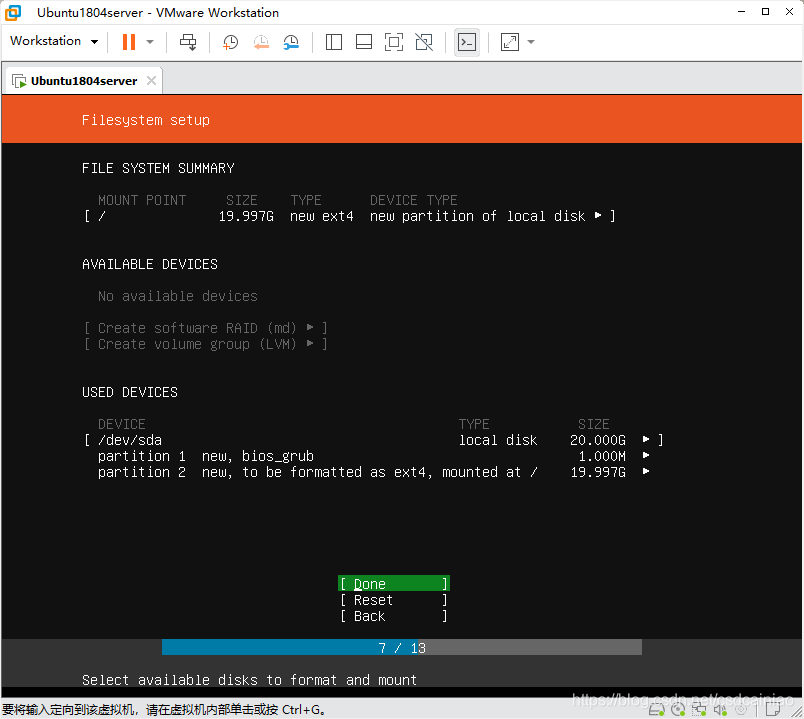The width and height of the screenshot is (804, 719).
Task: Click the CD/DVD drive status icon
Action: click(x=678, y=710)
